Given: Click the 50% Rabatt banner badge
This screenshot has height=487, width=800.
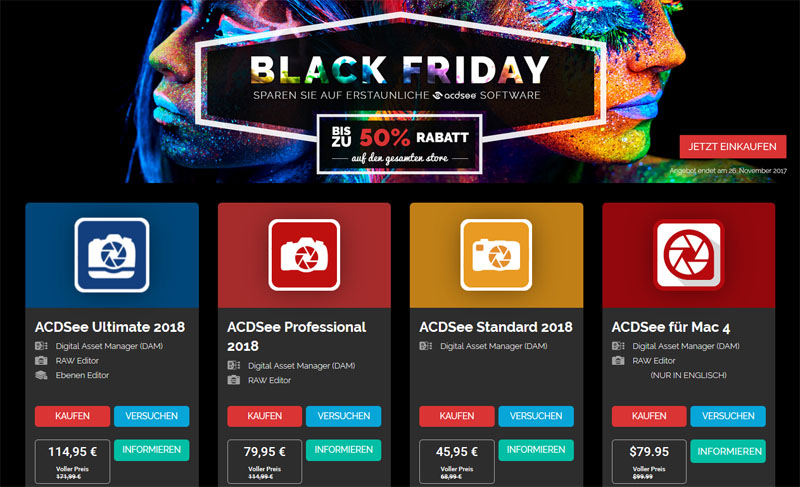Looking at the screenshot, I should click(399, 144).
